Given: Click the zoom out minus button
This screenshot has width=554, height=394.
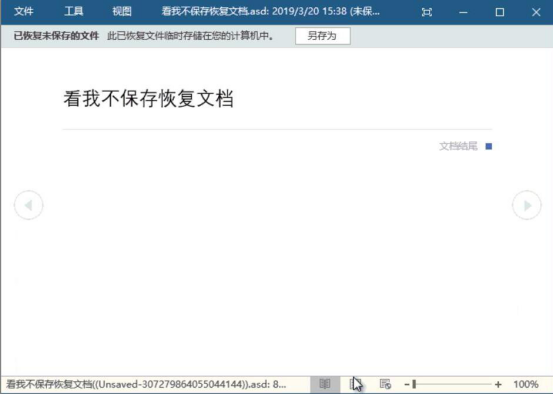Looking at the screenshot, I should 407,384.
